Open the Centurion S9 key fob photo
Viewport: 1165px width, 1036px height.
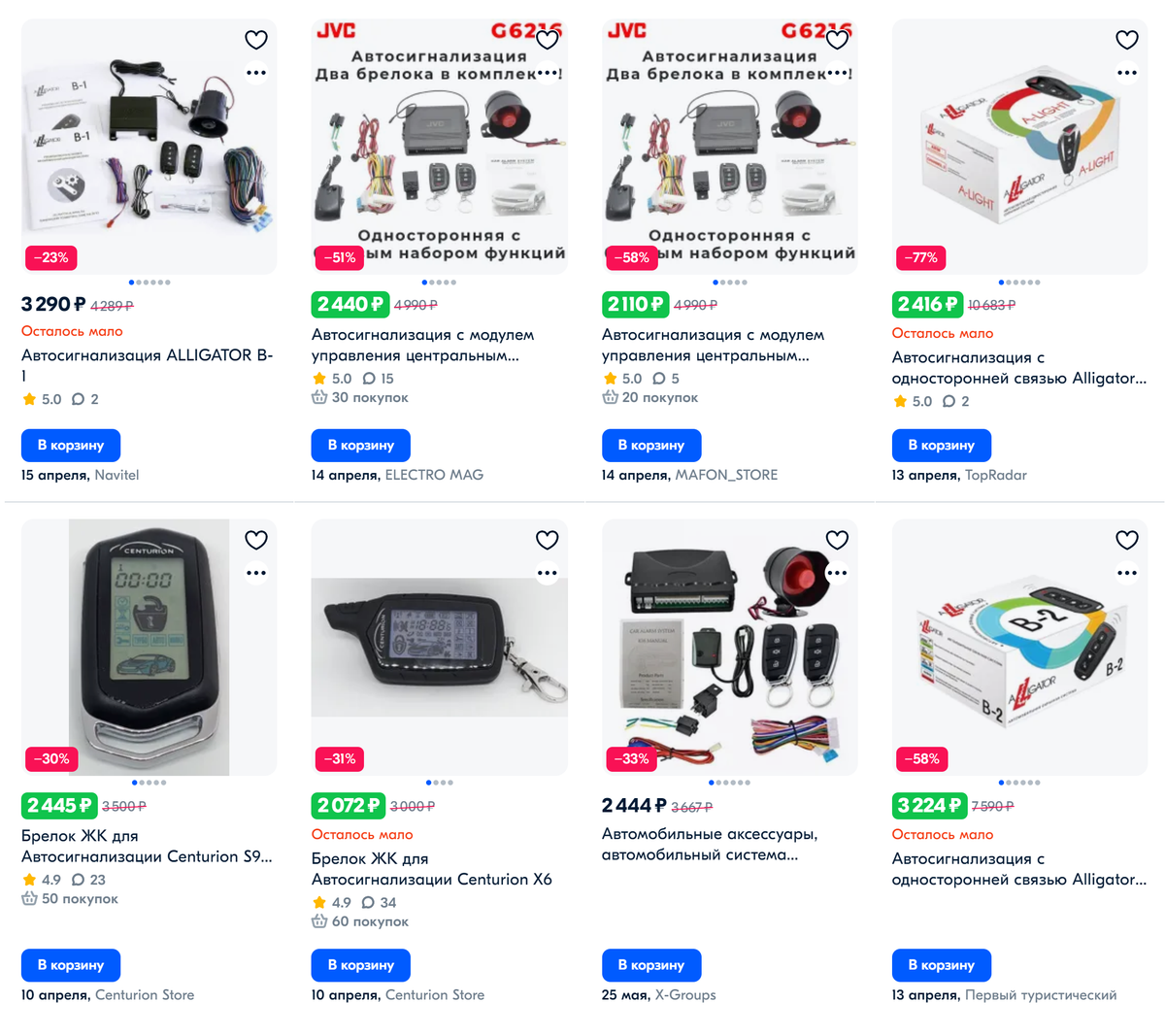[150, 647]
